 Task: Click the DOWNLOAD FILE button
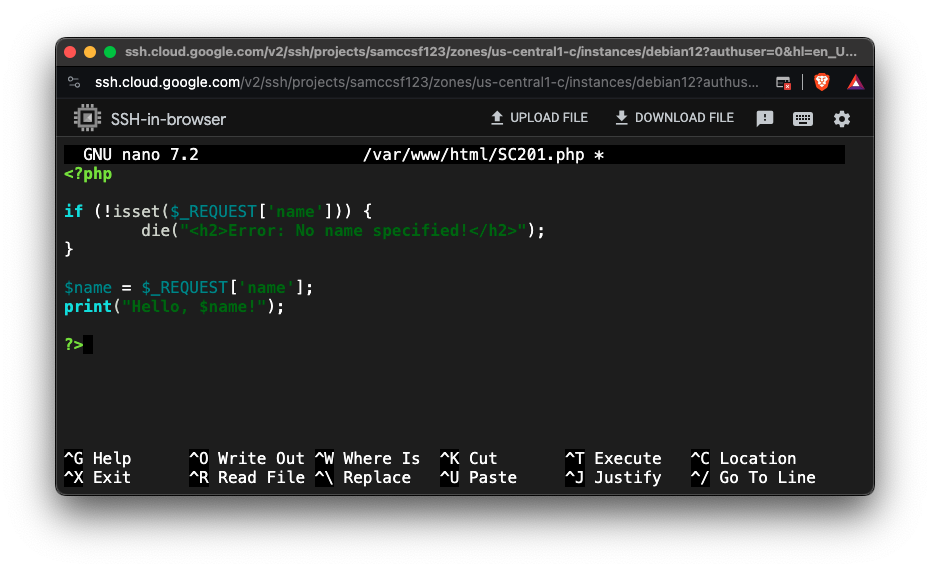pyautogui.click(x=674, y=118)
